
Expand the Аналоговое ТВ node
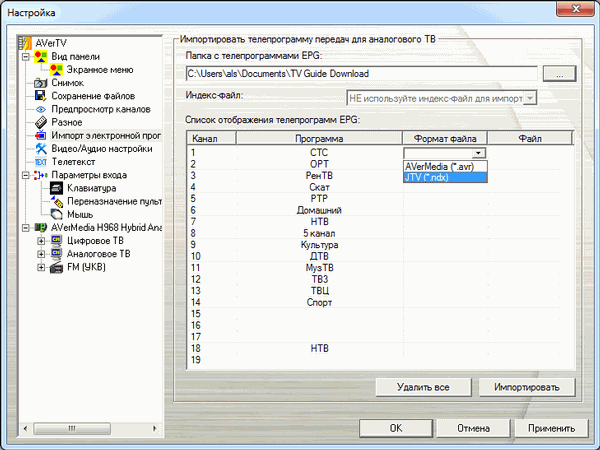click(x=41, y=254)
